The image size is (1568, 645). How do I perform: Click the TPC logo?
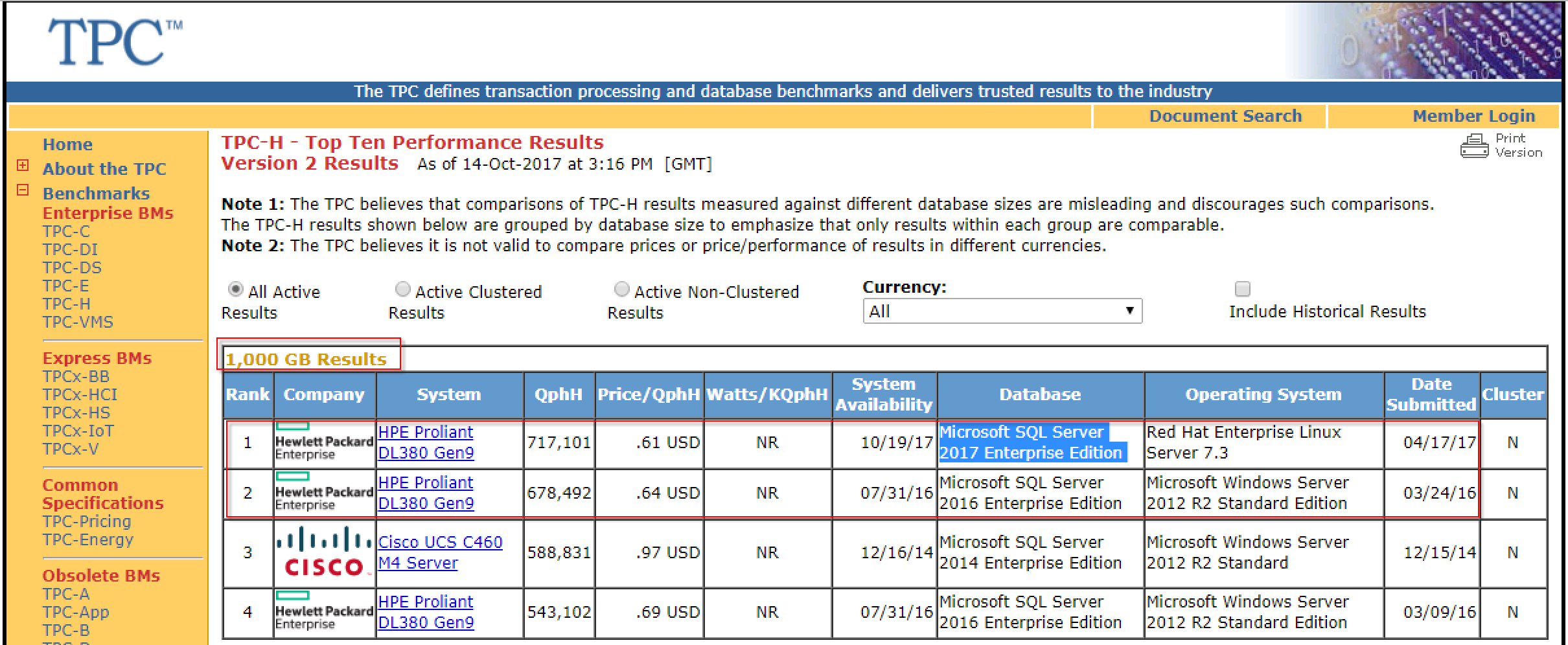[x=115, y=42]
